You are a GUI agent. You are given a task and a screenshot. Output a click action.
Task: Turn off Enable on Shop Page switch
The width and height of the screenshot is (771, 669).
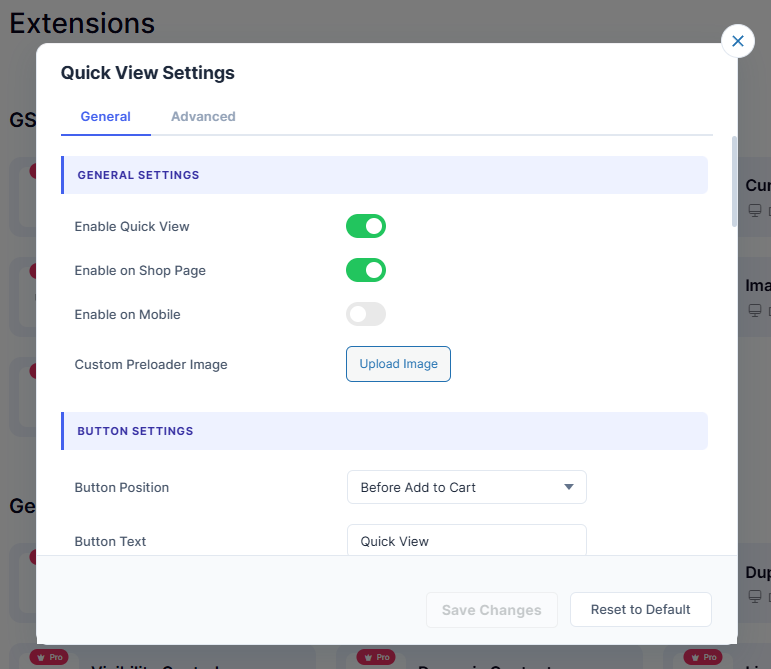pos(366,270)
